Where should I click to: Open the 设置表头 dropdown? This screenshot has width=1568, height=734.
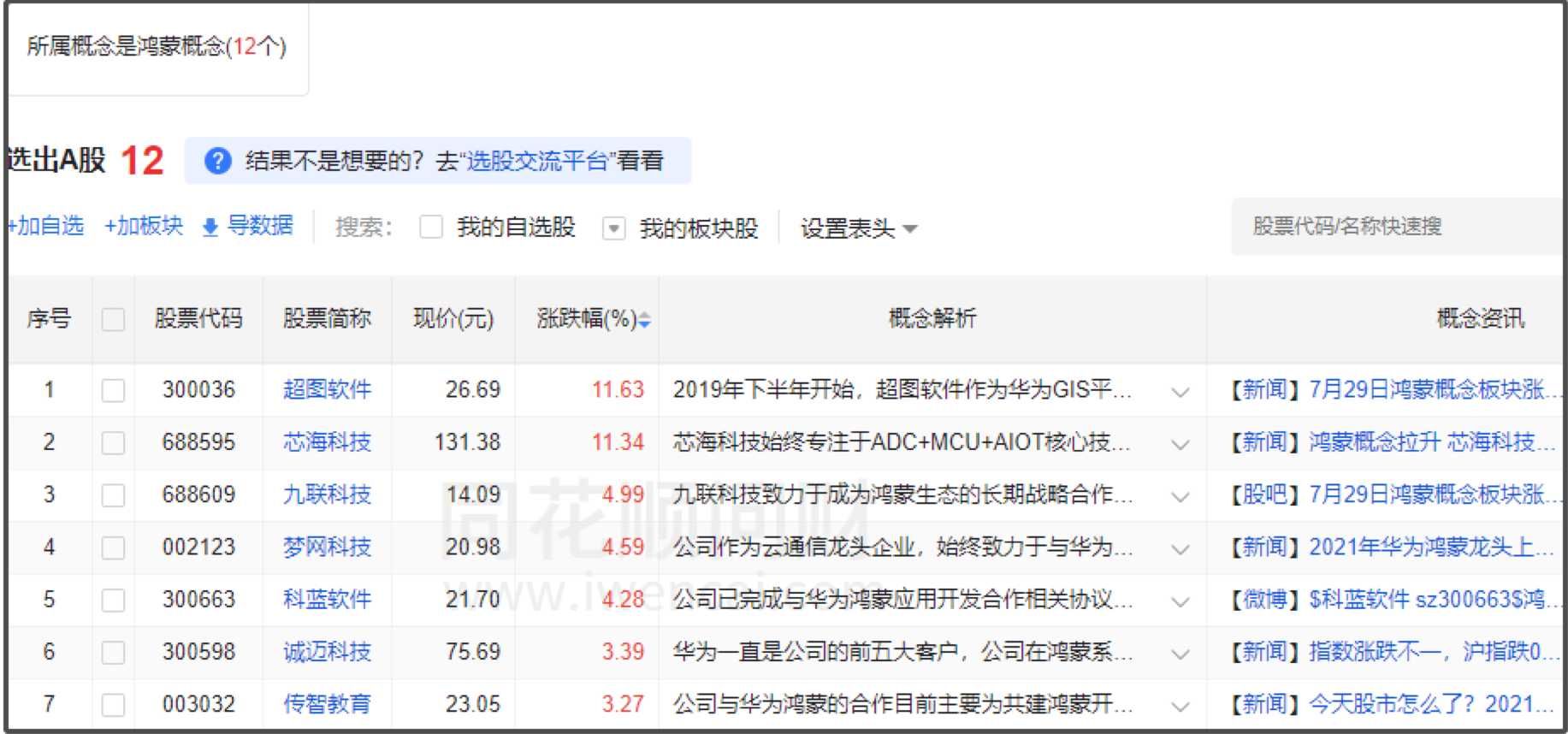coord(859,228)
